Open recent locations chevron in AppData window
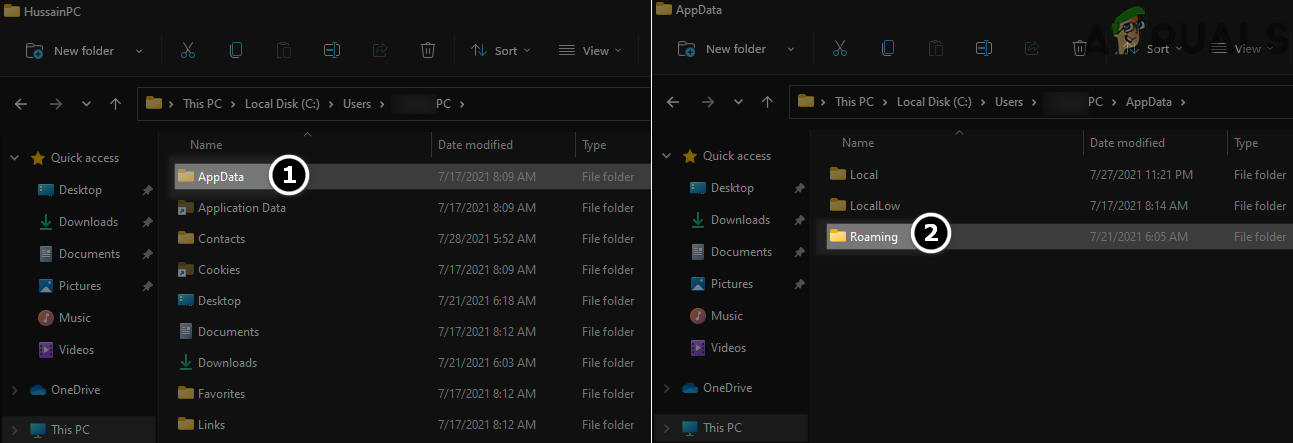 (x=737, y=102)
